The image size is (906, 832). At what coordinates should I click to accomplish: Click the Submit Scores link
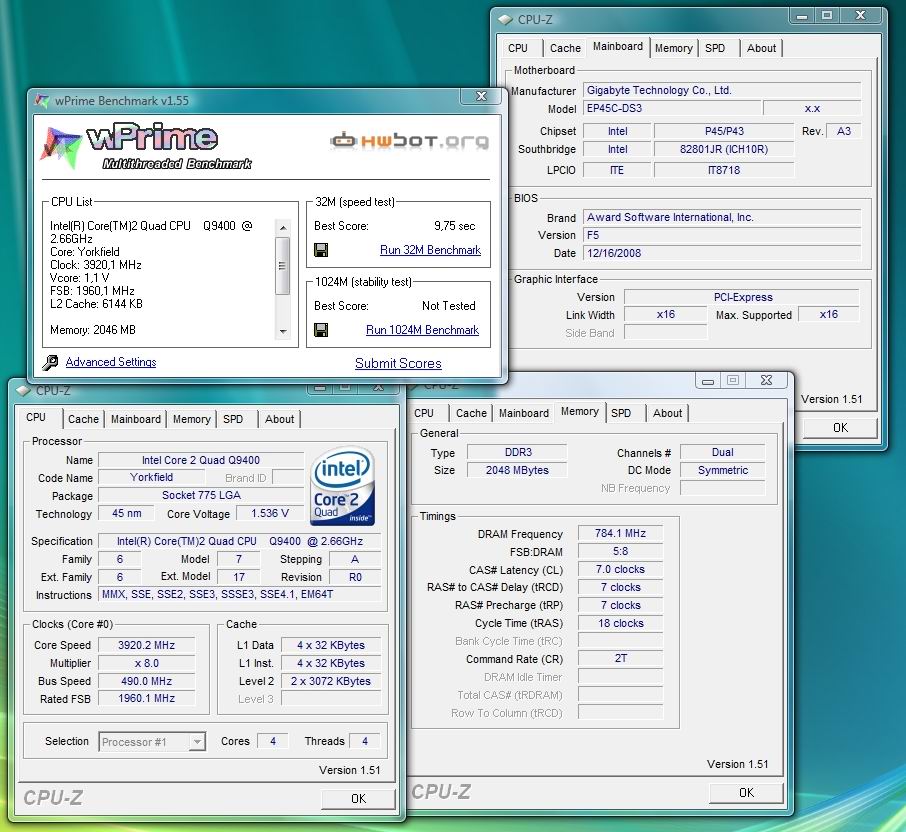pos(398,363)
